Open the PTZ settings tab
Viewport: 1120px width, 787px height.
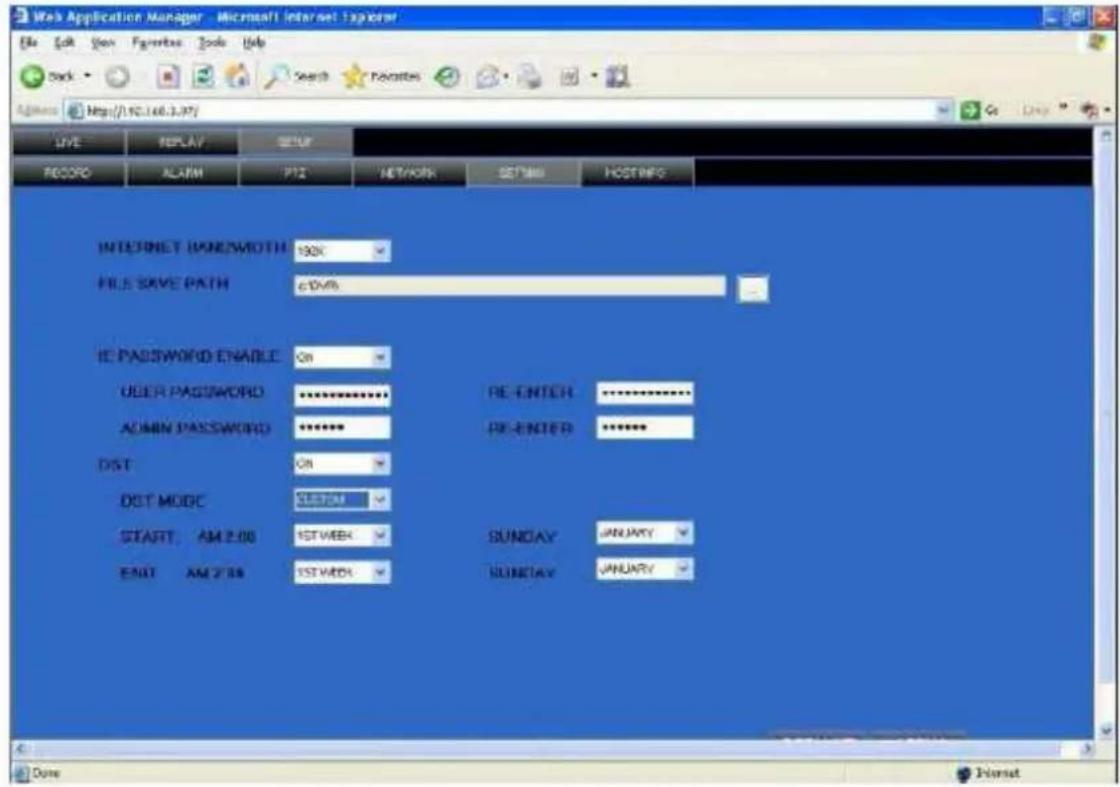pyautogui.click(x=296, y=173)
